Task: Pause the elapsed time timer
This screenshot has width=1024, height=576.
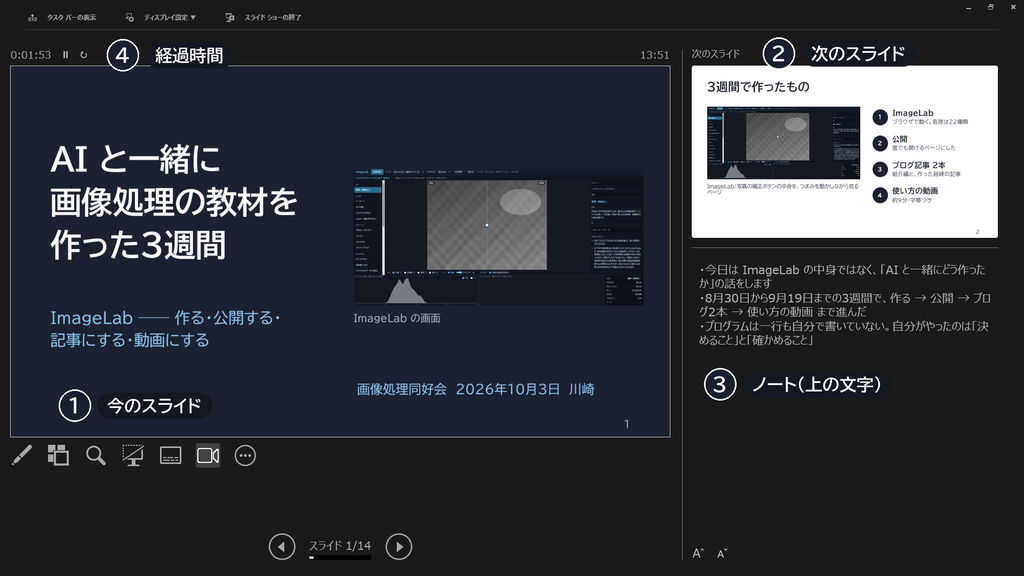Action: (65, 55)
